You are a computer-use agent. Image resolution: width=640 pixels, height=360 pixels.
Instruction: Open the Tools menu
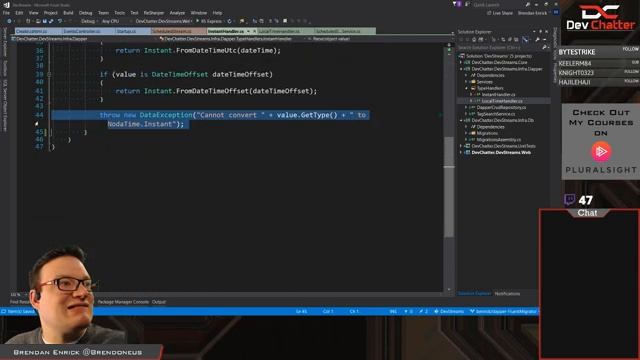click(120, 13)
